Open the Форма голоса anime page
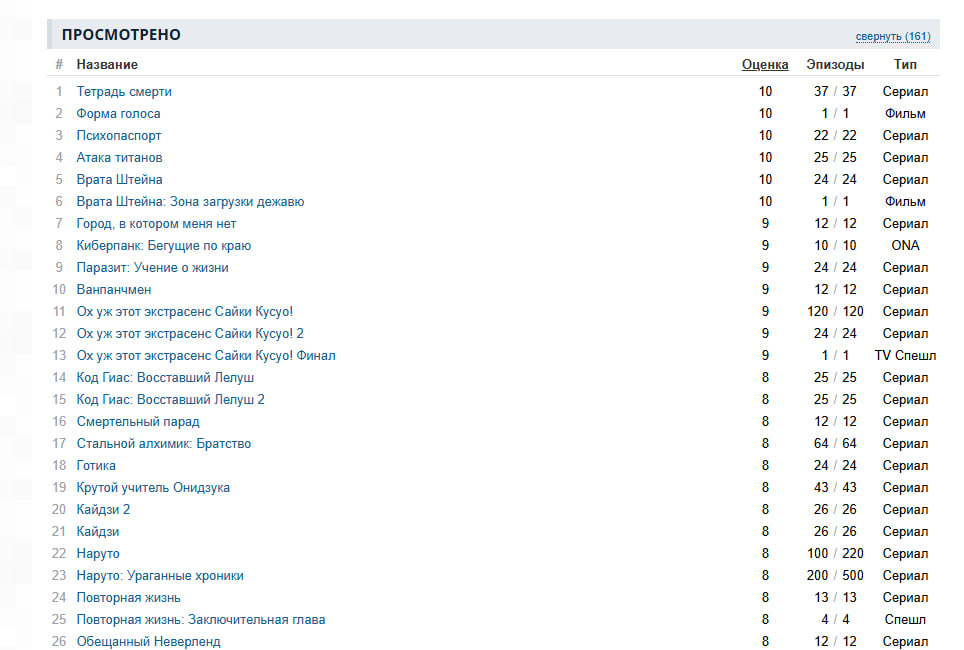Viewport: 964px width, 650px height. [119, 114]
